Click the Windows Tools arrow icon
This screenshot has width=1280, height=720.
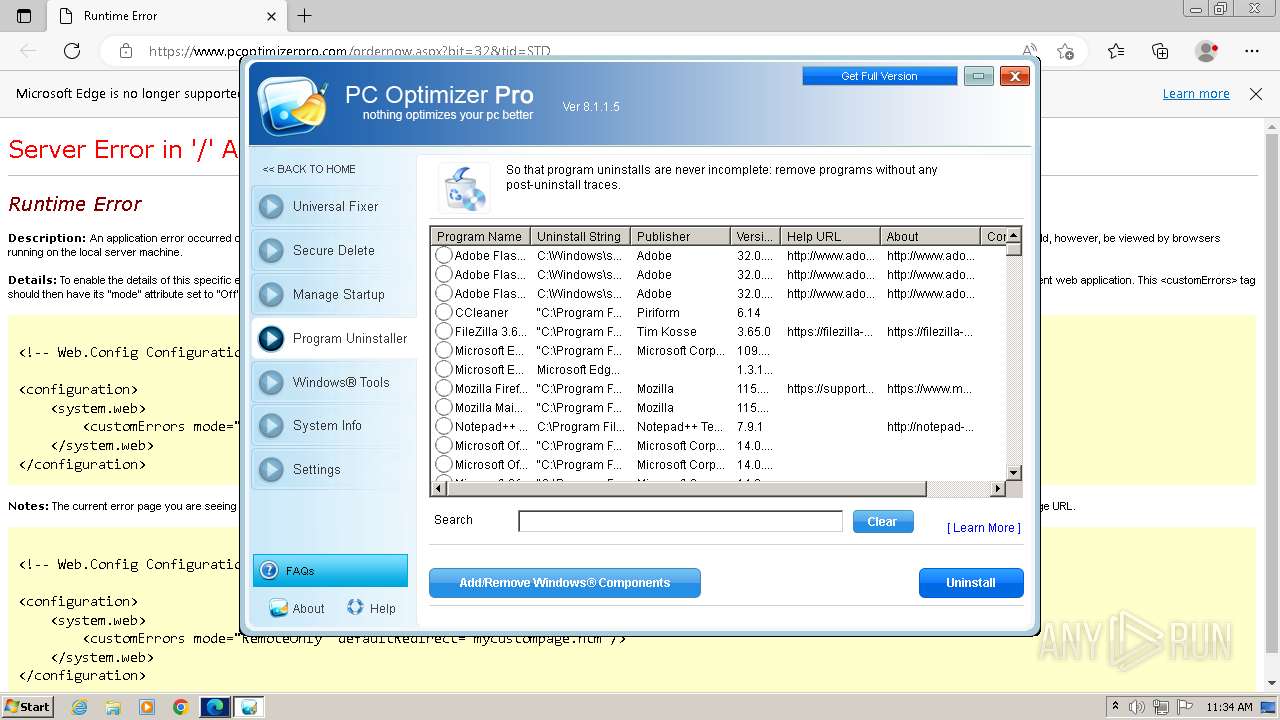click(x=271, y=383)
